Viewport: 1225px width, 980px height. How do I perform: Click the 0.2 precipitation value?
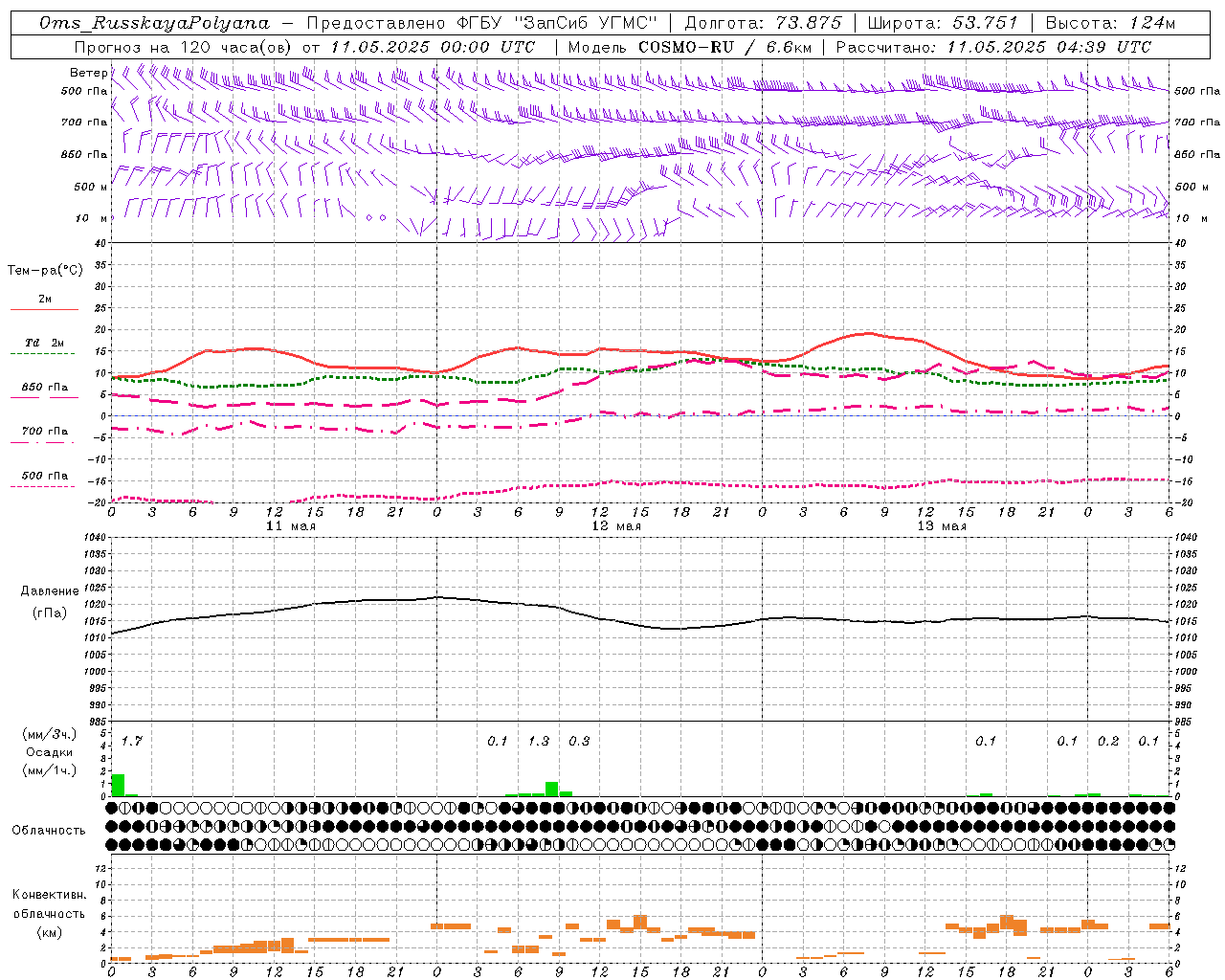point(1108,741)
